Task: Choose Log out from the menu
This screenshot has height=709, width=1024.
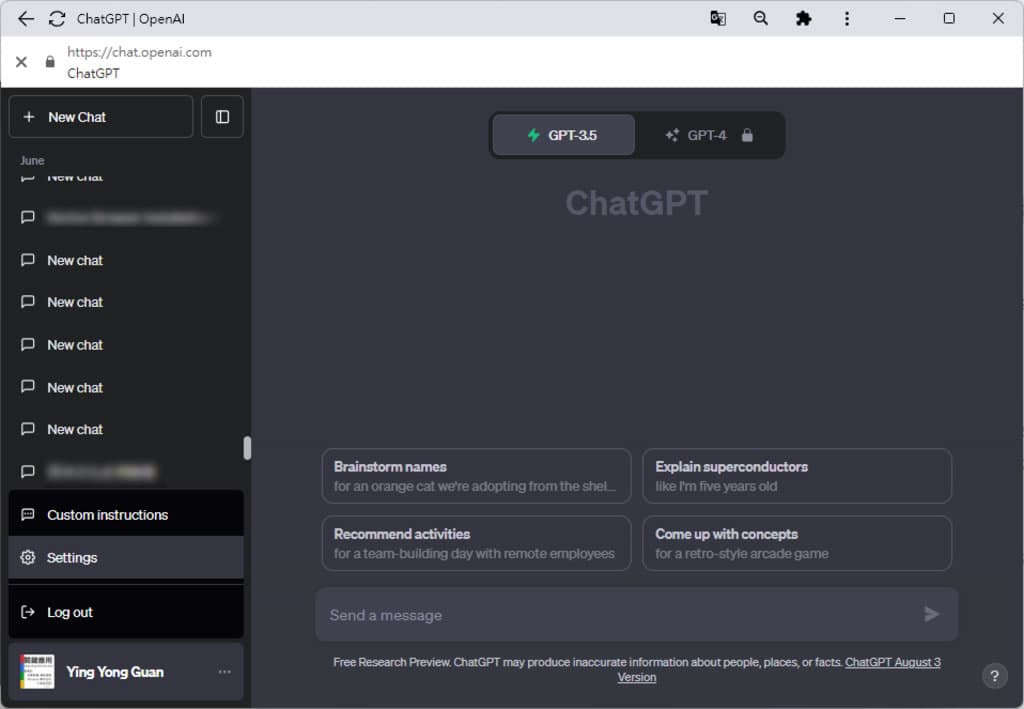Action: [x=126, y=612]
